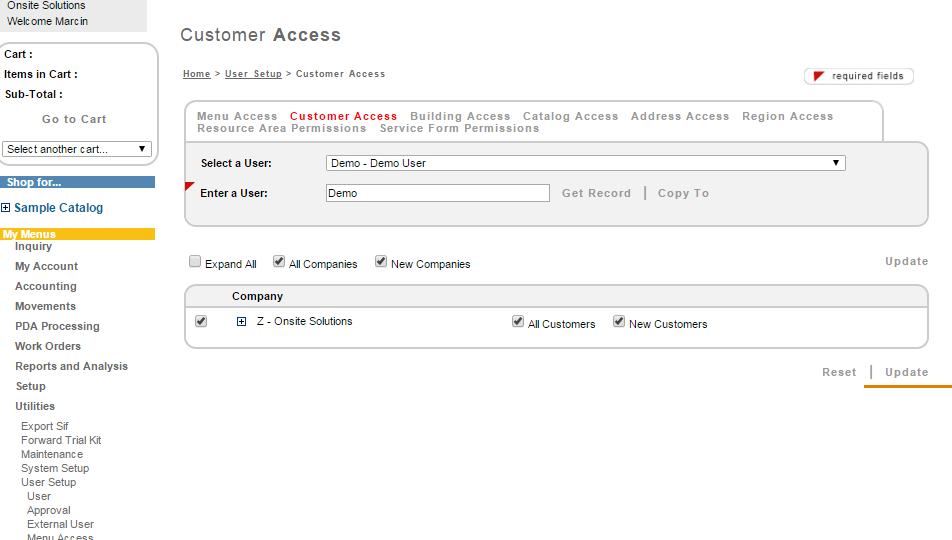
Task: Open the Catalog Access tab
Action: (x=570, y=116)
